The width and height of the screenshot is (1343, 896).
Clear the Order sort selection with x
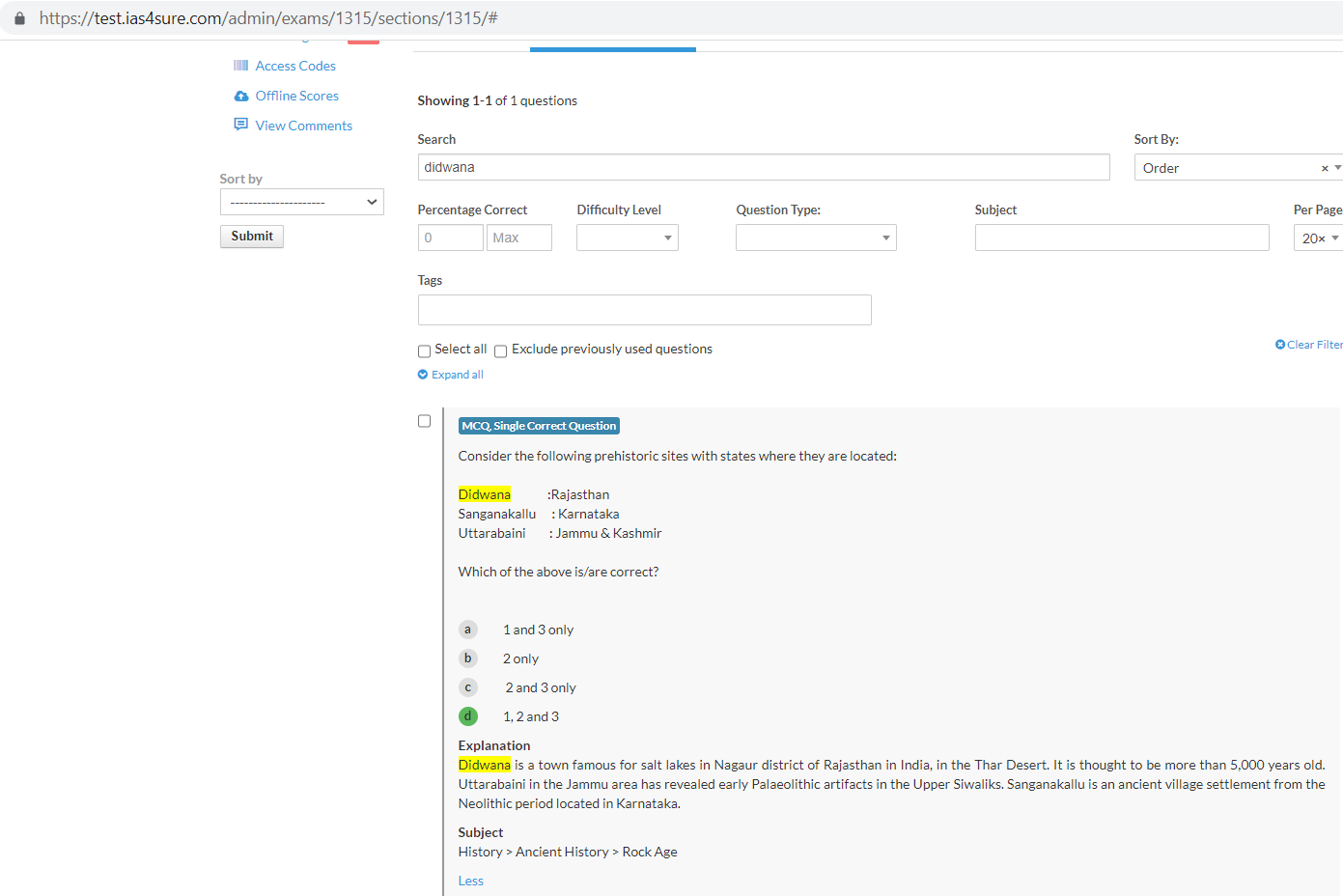(1325, 168)
